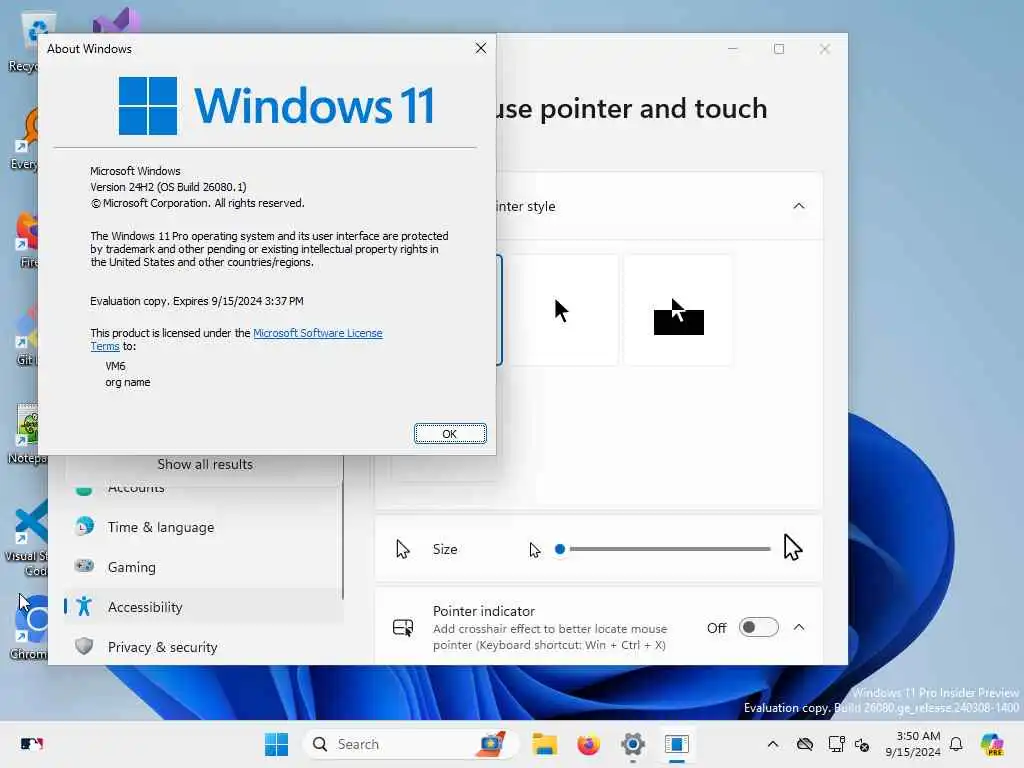The width and height of the screenshot is (1024, 768).
Task: Switch to Settings app on taskbar
Action: [x=633, y=744]
